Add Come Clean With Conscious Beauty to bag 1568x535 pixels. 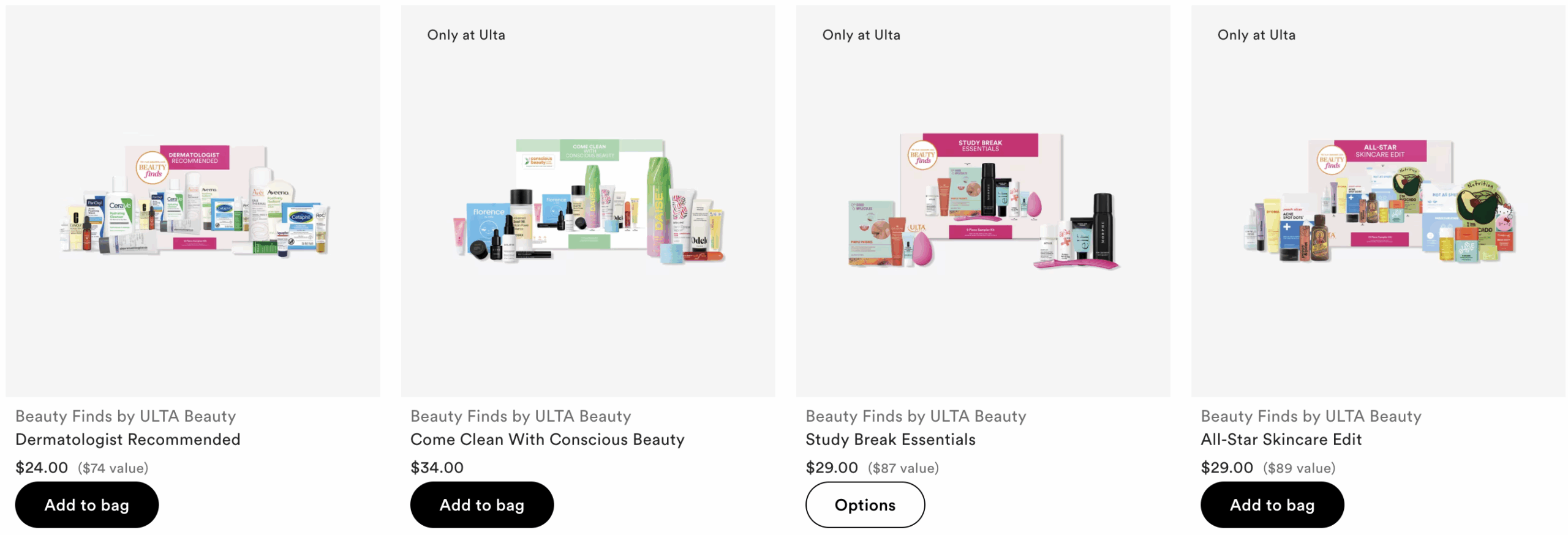point(481,504)
